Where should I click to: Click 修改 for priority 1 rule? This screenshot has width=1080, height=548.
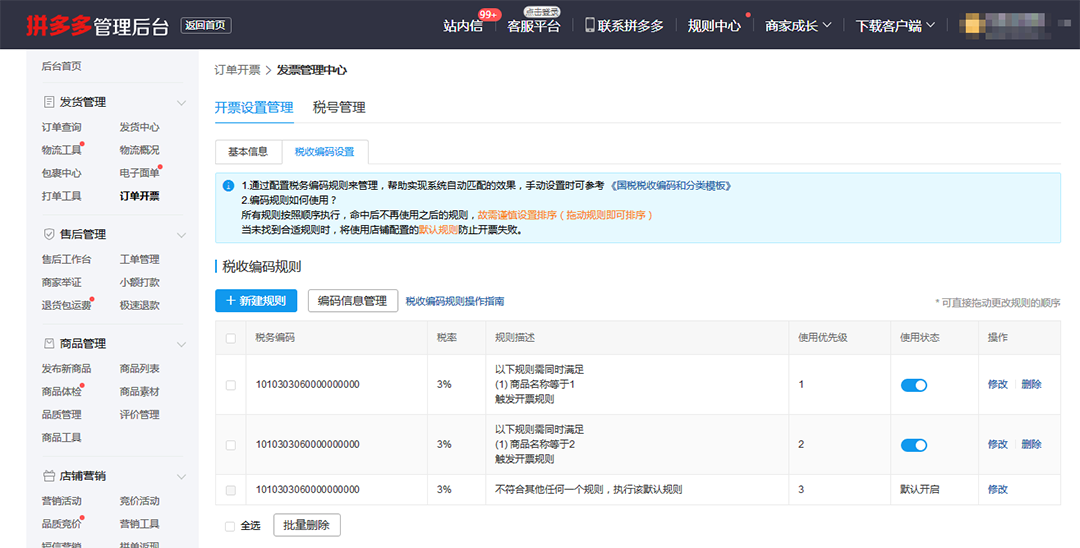click(x=997, y=385)
